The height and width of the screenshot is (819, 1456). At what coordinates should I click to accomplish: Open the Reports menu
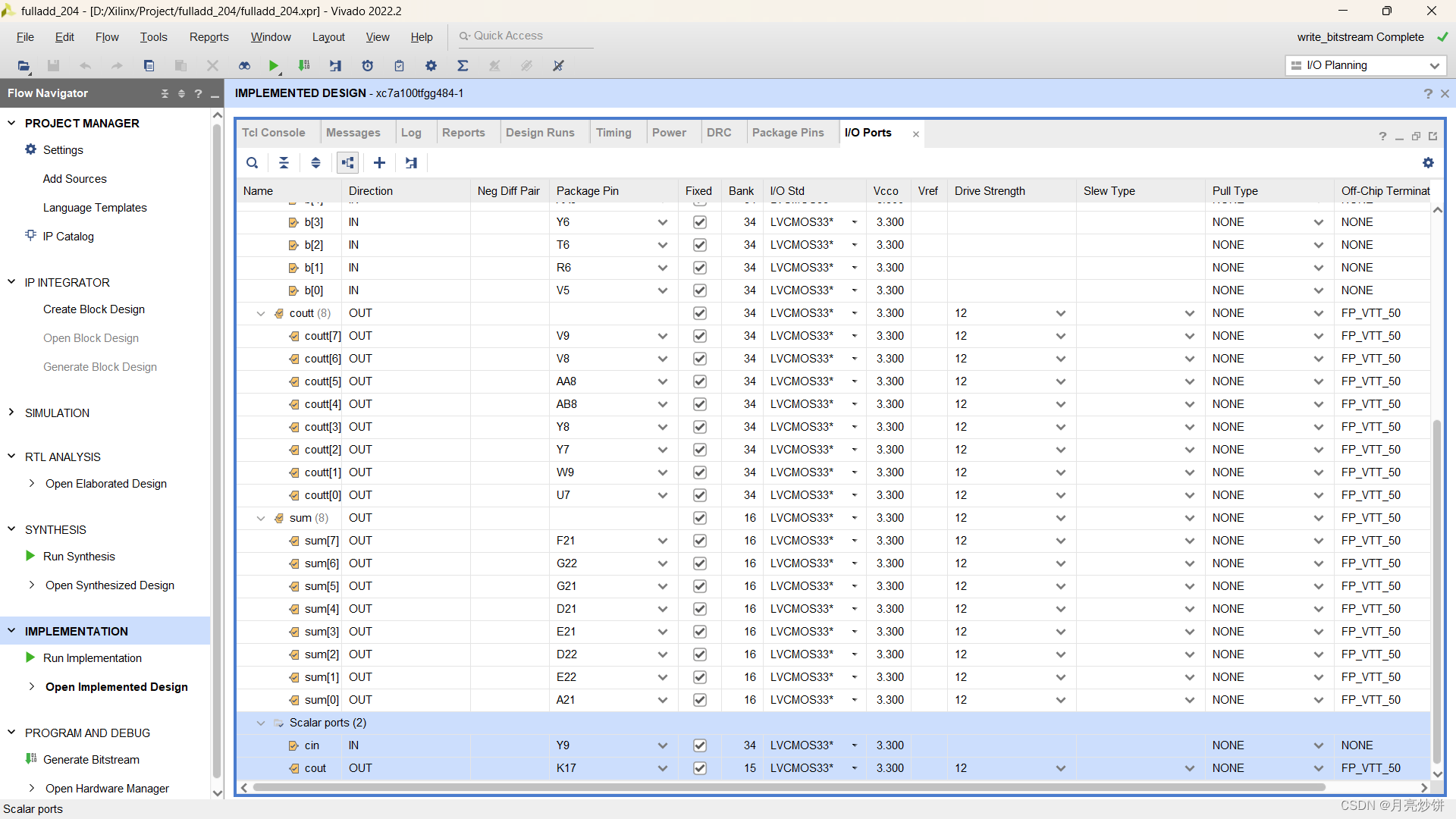tap(209, 36)
